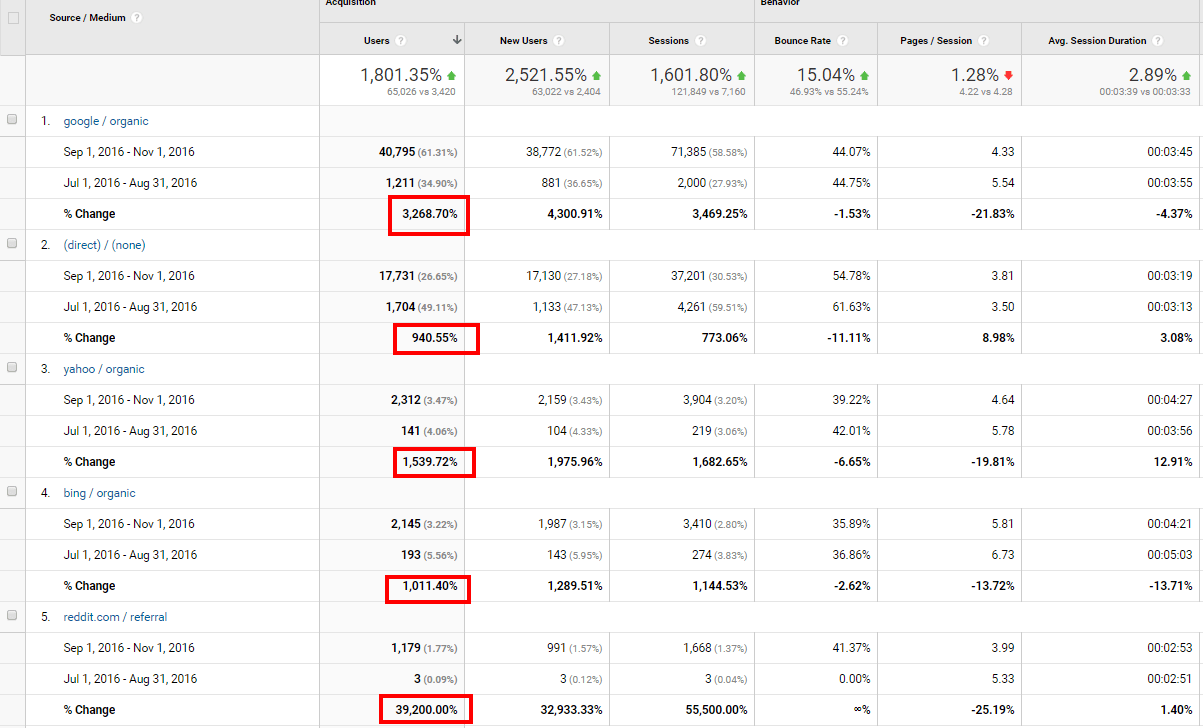Check the google / organic row checkbox
The image size is (1203, 728).
click(12, 120)
